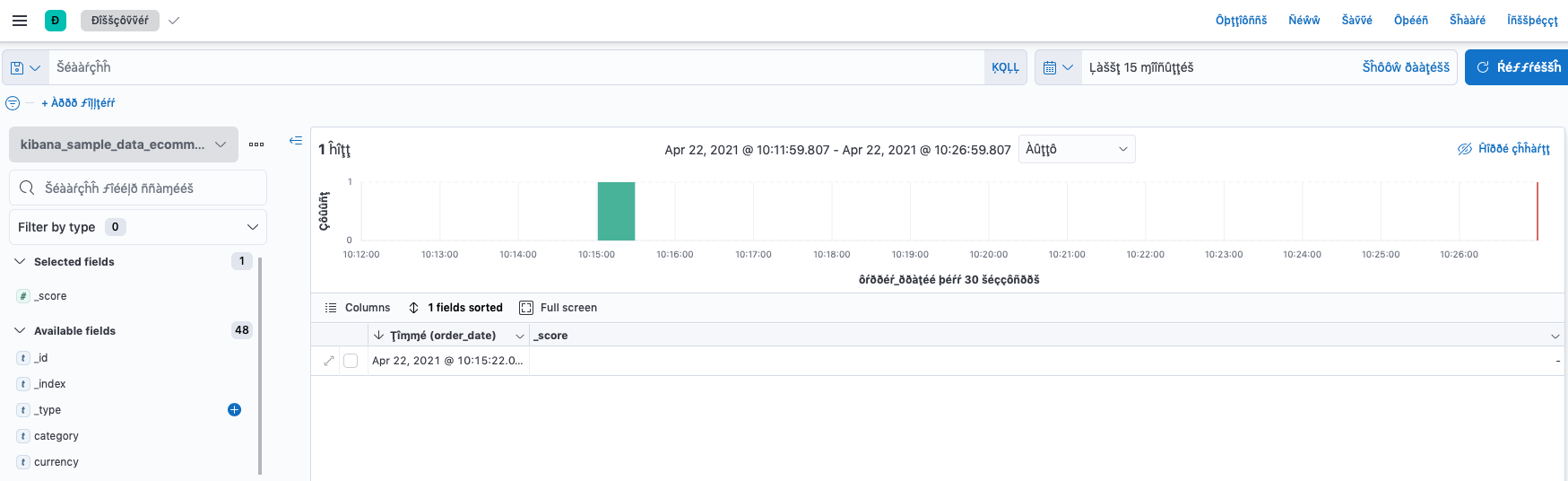The image size is (1568, 481).
Task: Open the Auto interval dropdown
Action: coord(1077,149)
